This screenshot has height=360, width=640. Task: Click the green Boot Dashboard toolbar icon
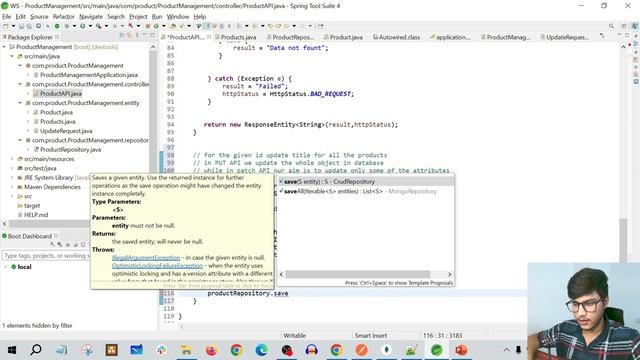pos(57,26)
